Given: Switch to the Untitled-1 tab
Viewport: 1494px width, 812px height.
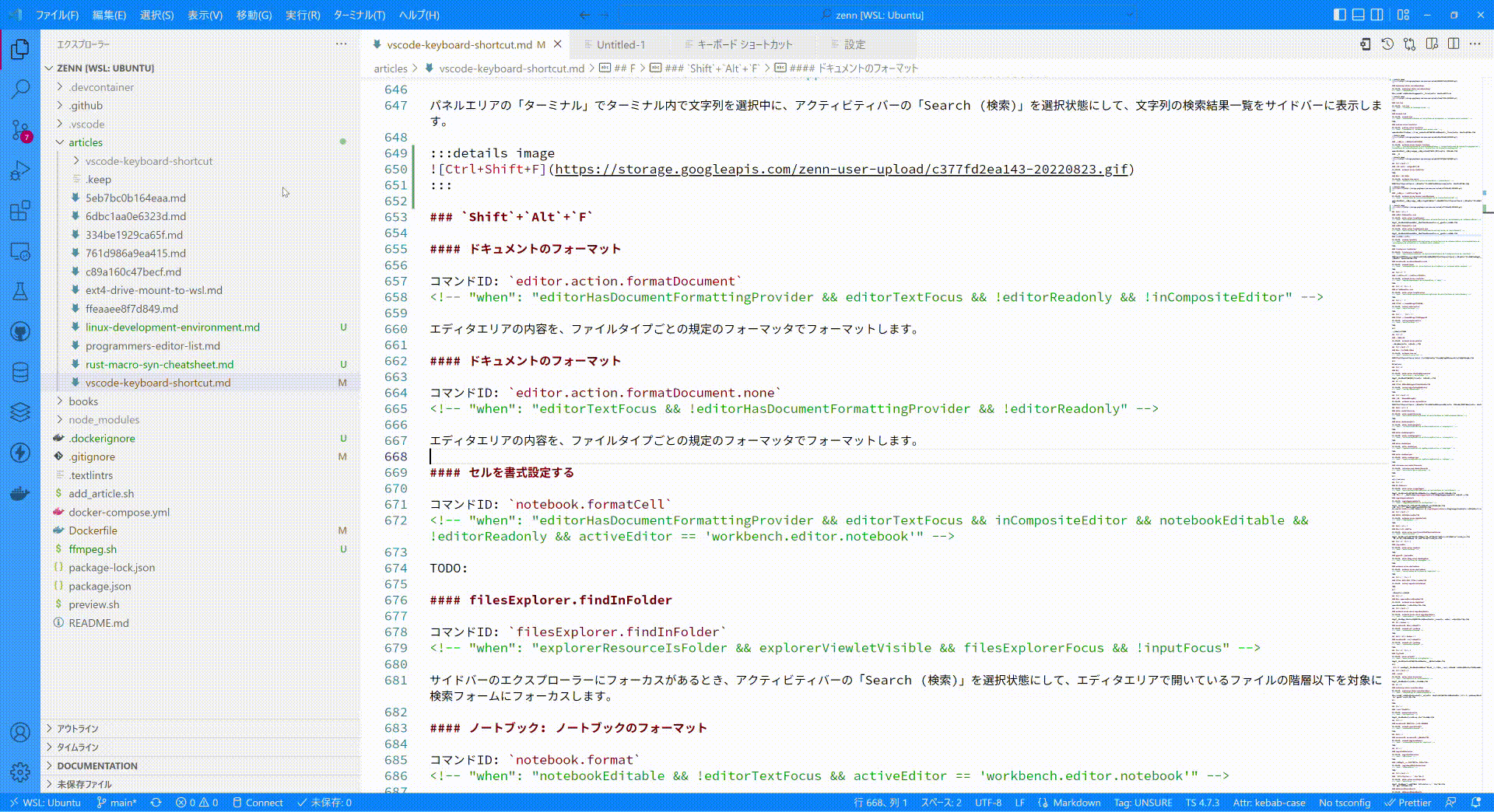Looking at the screenshot, I should (621, 45).
